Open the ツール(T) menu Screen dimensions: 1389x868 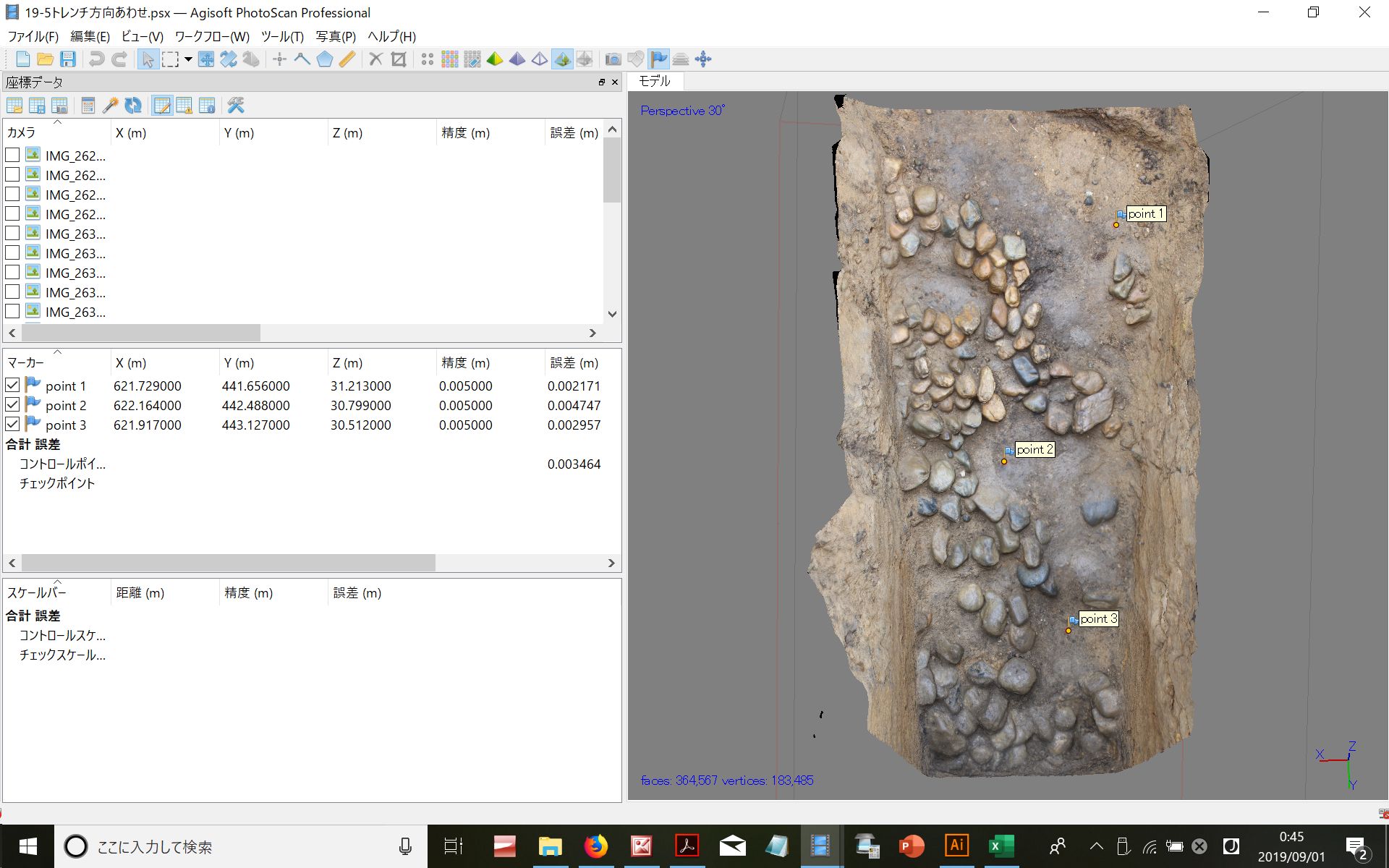click(x=281, y=37)
